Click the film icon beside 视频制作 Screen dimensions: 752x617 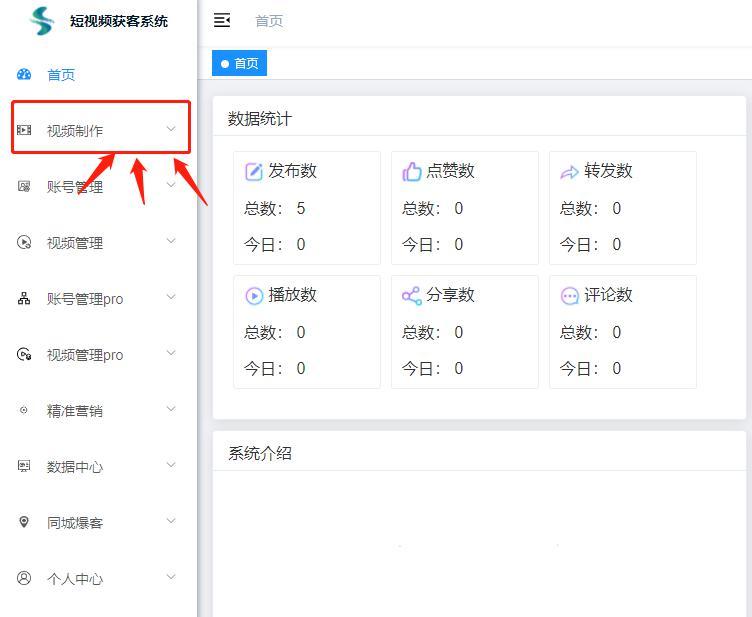click(24, 130)
